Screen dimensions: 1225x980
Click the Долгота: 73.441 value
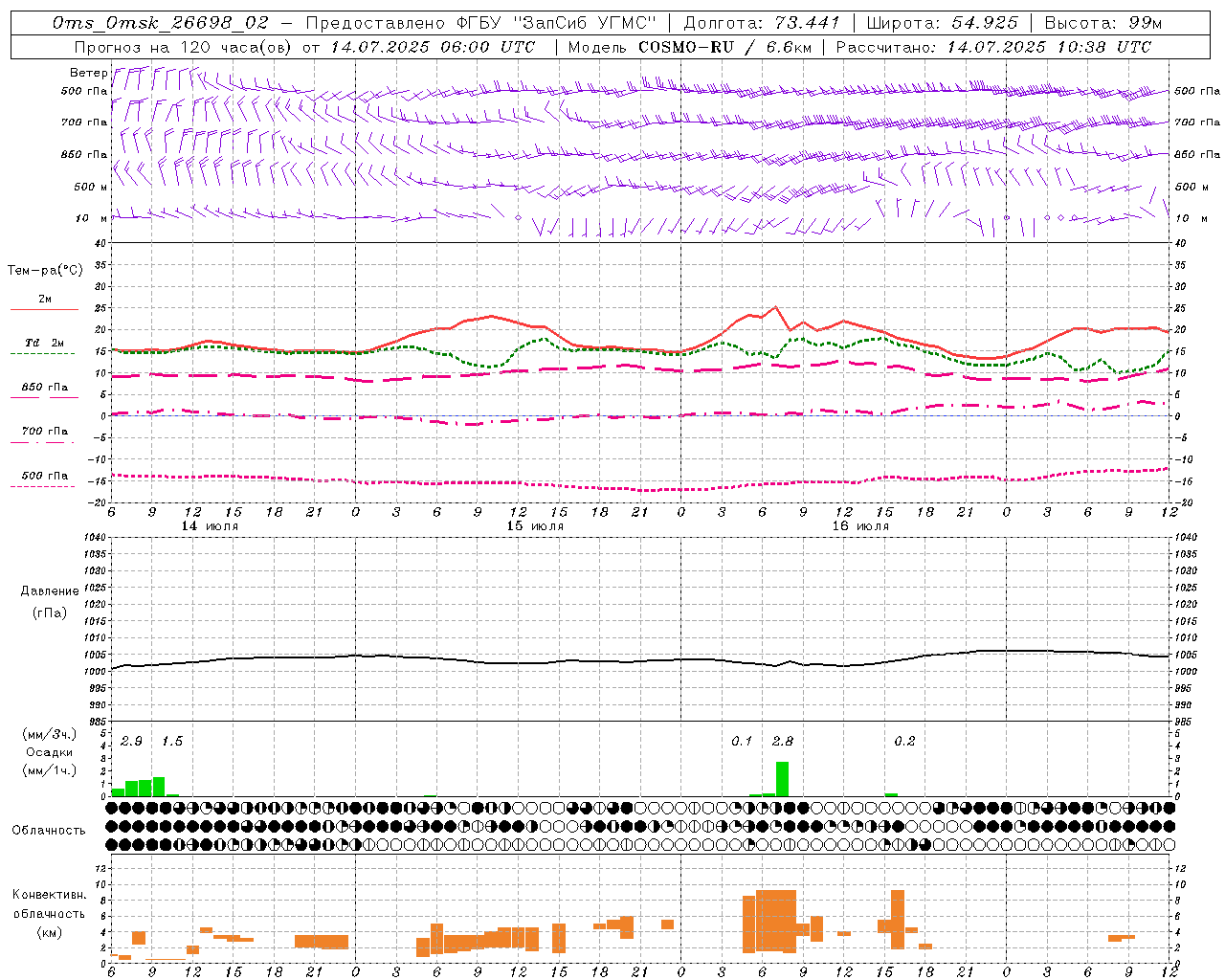pyautogui.click(x=762, y=23)
